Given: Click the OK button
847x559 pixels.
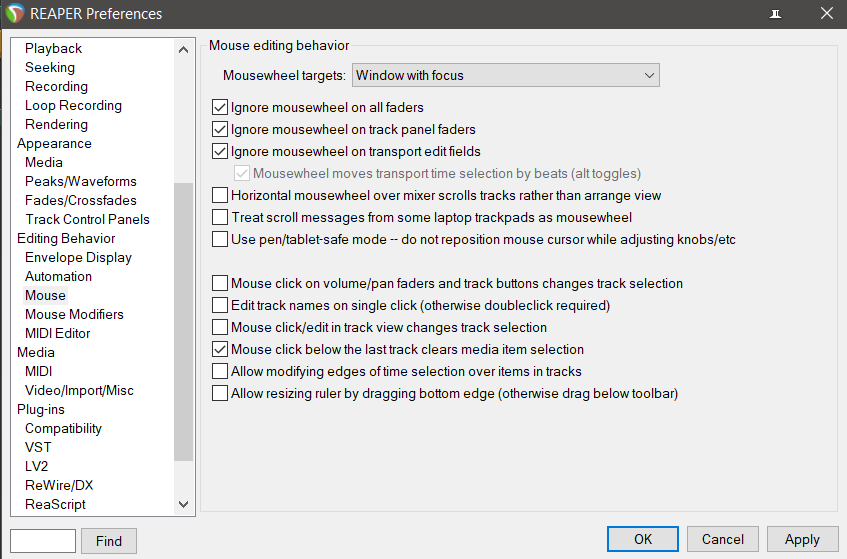Looking at the screenshot, I should click(643, 539).
